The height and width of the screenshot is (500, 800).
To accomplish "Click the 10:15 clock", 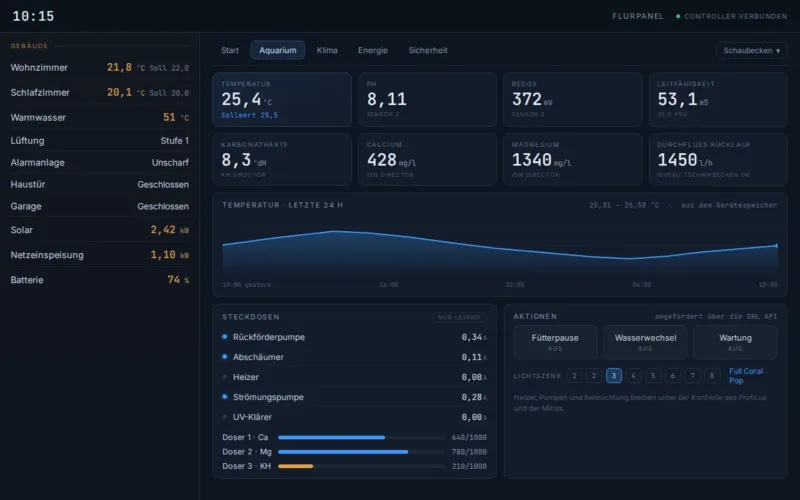I will point(33,16).
